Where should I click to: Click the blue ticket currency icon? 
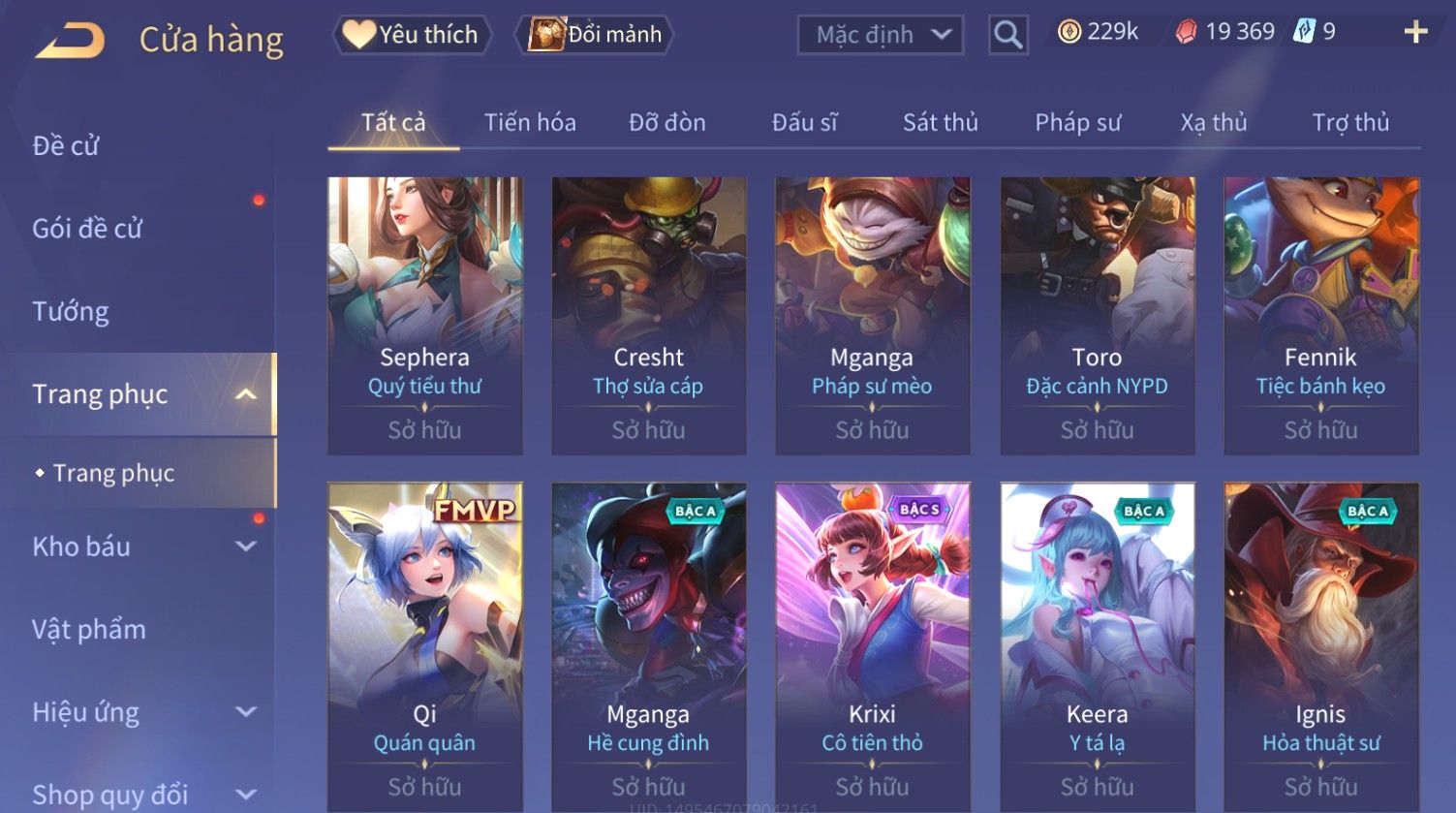point(1304,32)
